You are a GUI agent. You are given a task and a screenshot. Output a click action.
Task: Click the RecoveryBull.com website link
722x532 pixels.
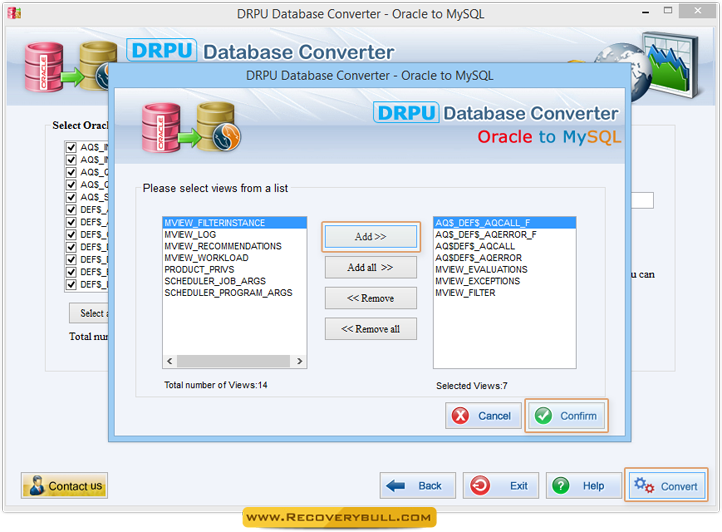pos(339,517)
